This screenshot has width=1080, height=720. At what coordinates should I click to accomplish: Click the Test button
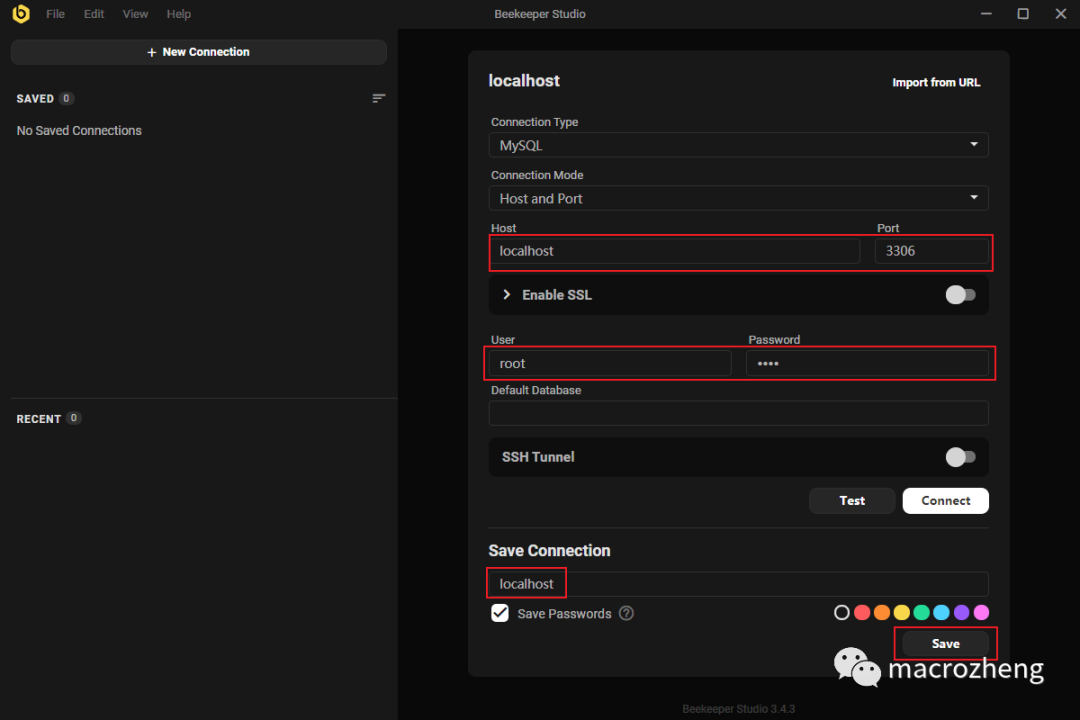(x=852, y=501)
